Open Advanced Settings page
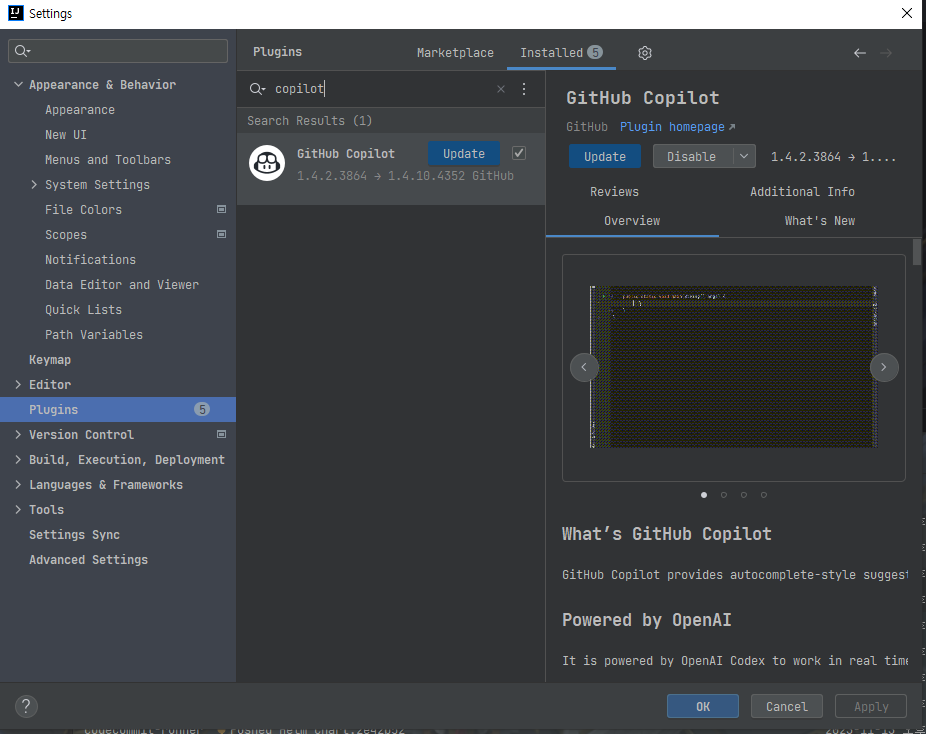The width and height of the screenshot is (926, 734). pos(89,560)
